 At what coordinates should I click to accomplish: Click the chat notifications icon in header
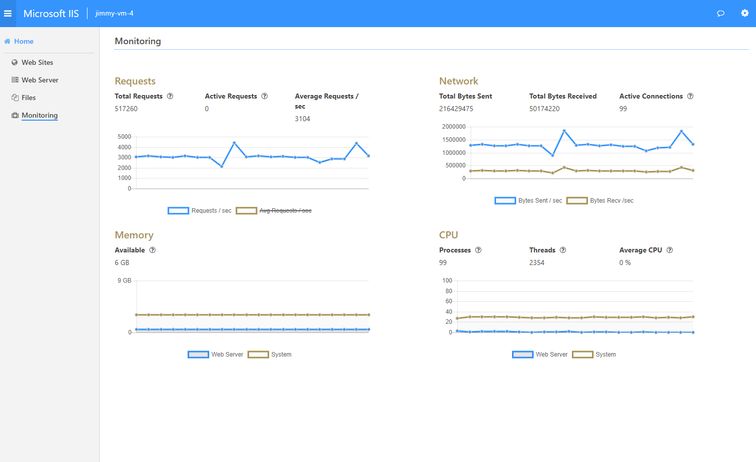click(x=720, y=13)
